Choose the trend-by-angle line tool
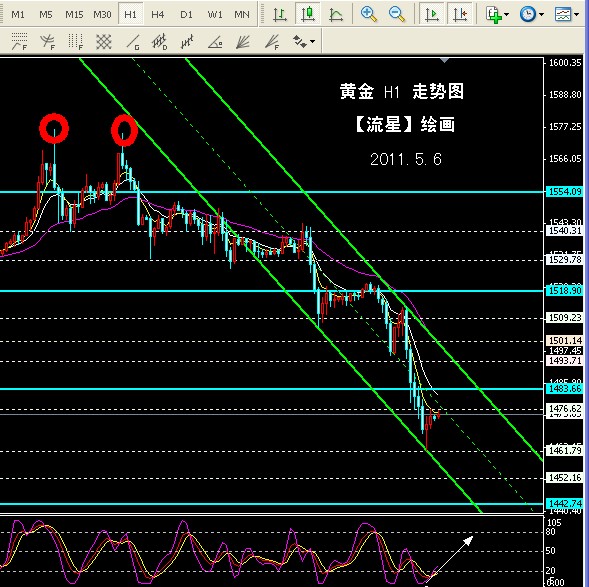The width and height of the screenshot is (589, 587). click(x=215, y=41)
